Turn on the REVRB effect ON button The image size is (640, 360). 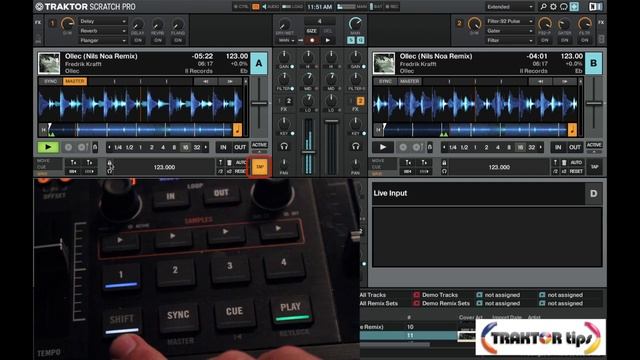click(x=158, y=40)
